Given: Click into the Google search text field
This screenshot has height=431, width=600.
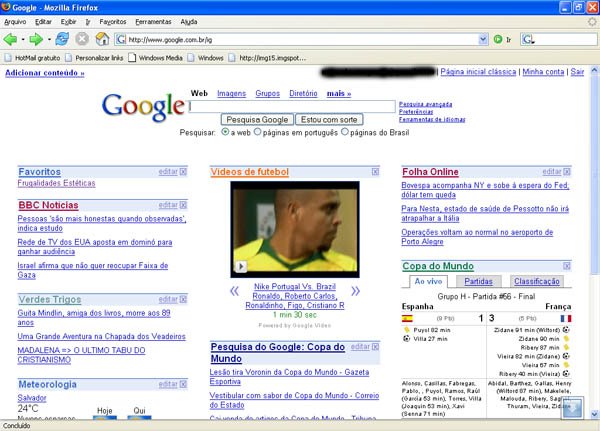Looking at the screenshot, I should [x=292, y=106].
